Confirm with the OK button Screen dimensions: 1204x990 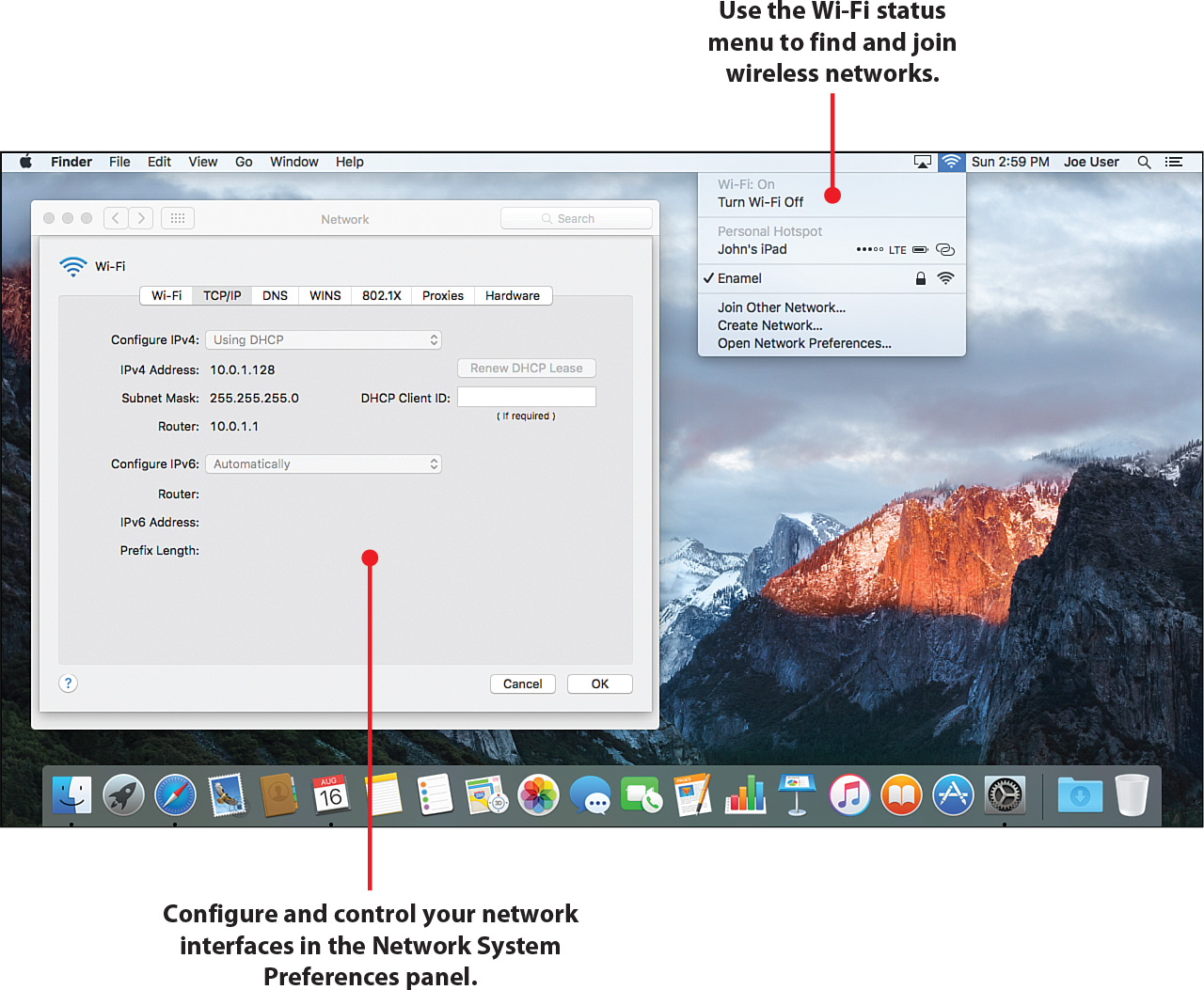pos(600,684)
